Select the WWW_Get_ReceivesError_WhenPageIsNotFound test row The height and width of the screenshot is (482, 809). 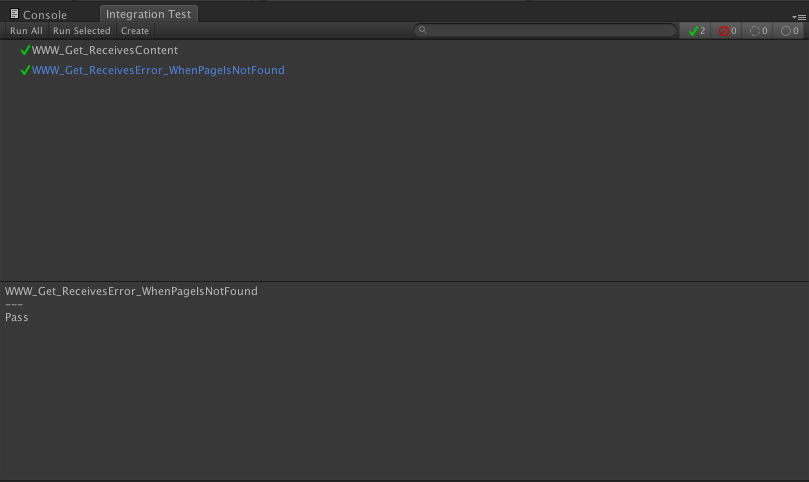point(158,70)
